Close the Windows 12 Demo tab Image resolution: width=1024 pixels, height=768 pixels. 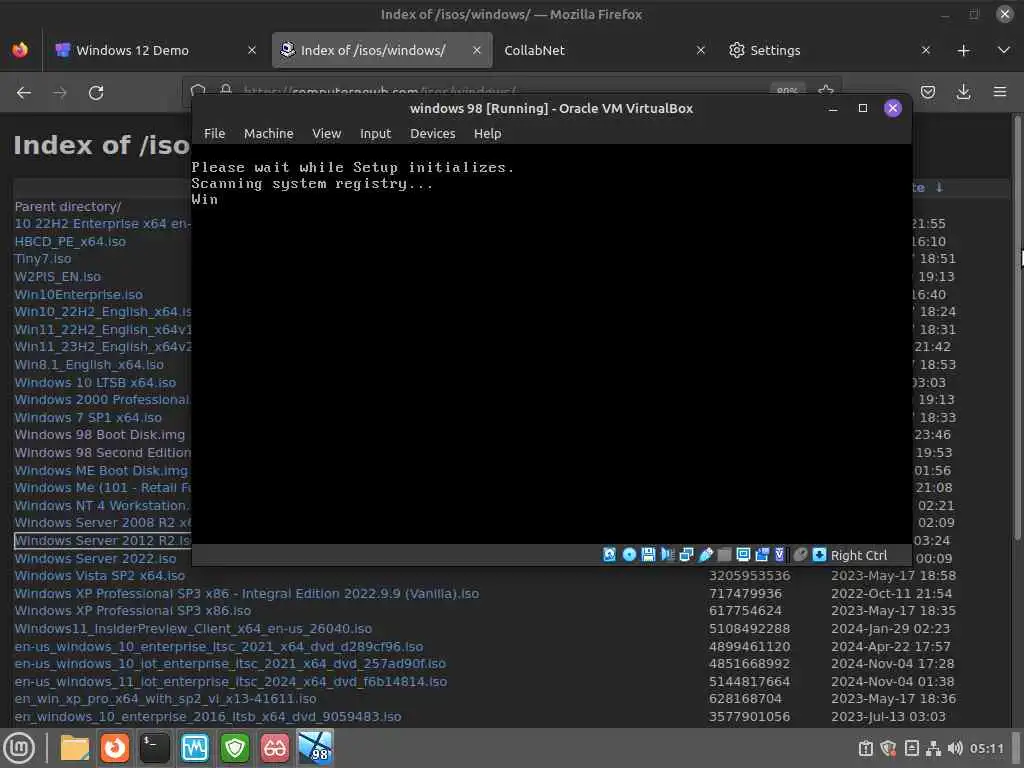[x=252, y=50]
